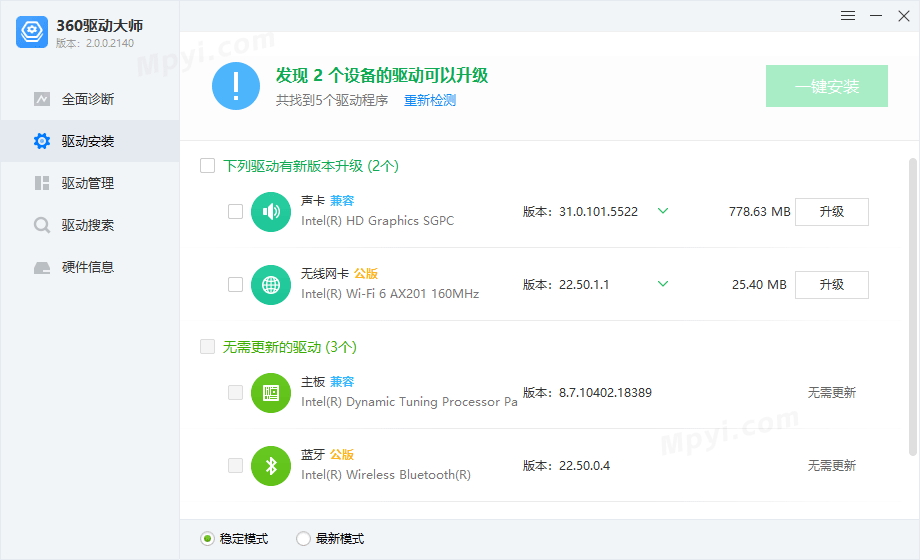Viewport: 920px width, 560px height.
Task: Click 升级 for the 声卡 driver
Action: pyautogui.click(x=832, y=212)
